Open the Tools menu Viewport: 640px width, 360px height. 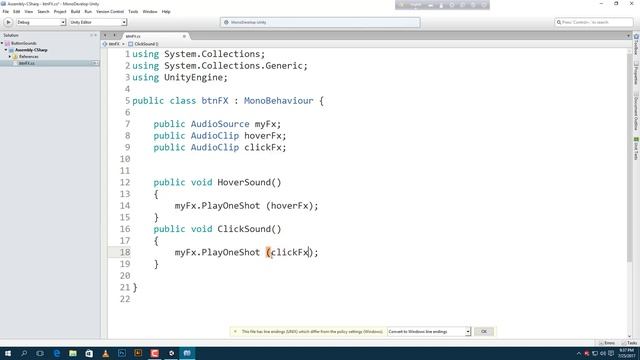coord(133,11)
